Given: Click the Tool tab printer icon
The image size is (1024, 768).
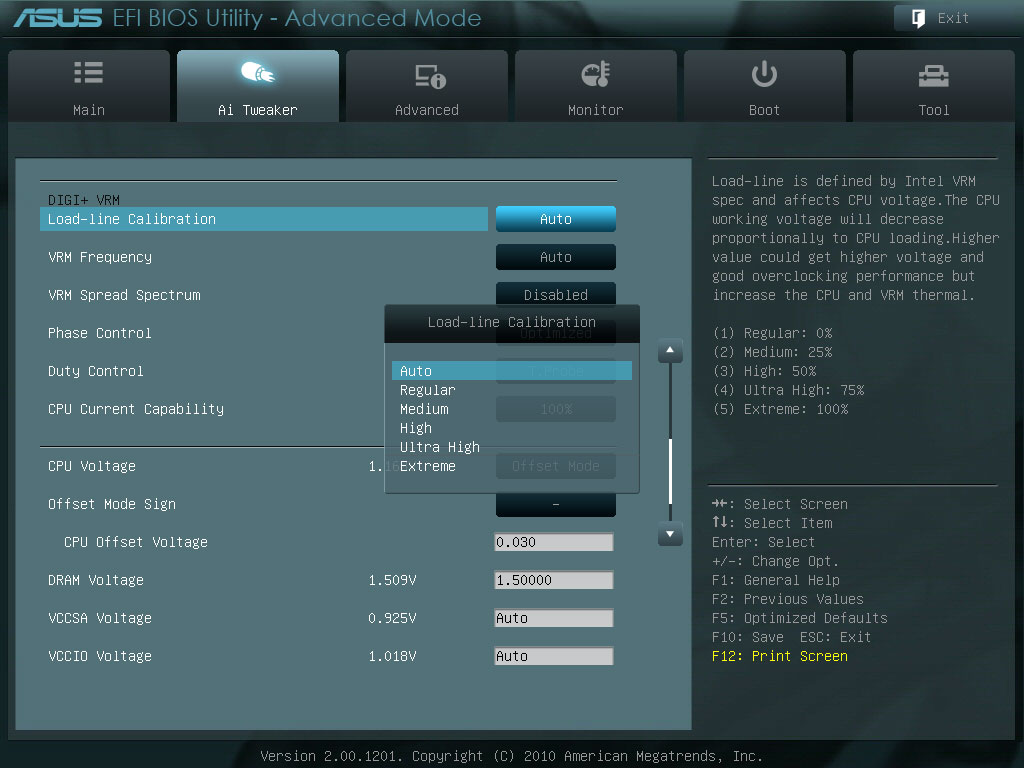Looking at the screenshot, I should (934, 76).
